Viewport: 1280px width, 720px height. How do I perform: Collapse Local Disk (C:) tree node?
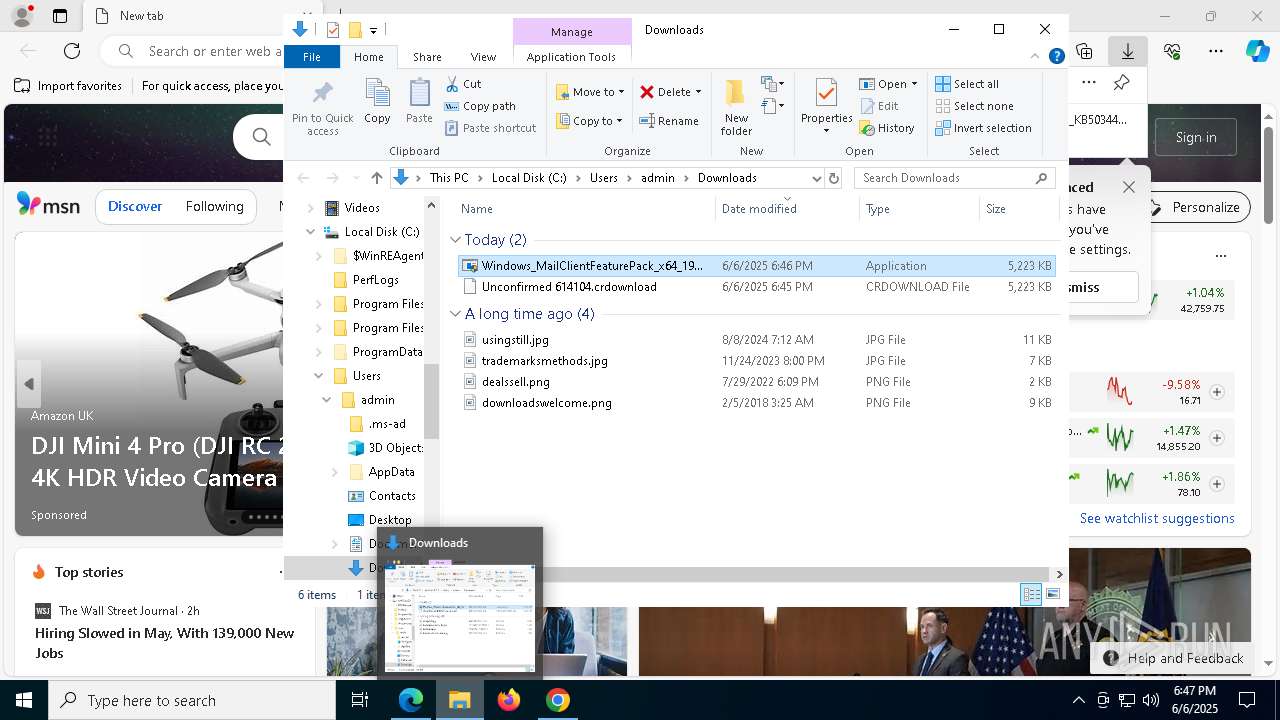tap(310, 232)
